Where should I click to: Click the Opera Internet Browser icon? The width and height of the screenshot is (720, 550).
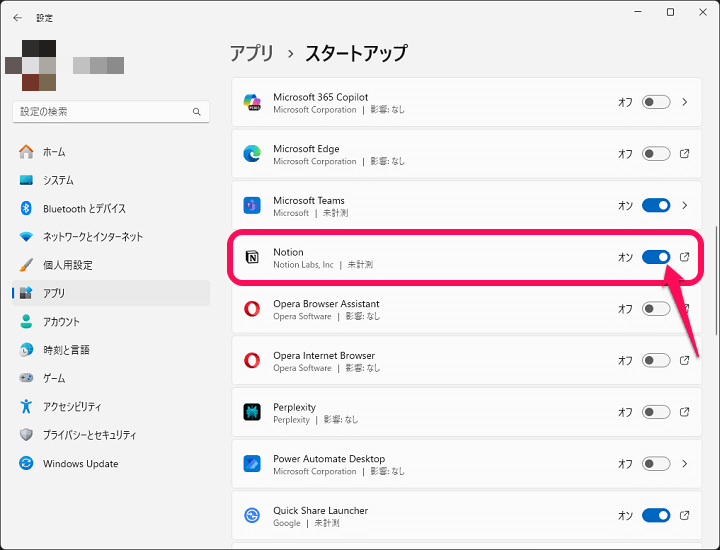pyautogui.click(x=252, y=360)
